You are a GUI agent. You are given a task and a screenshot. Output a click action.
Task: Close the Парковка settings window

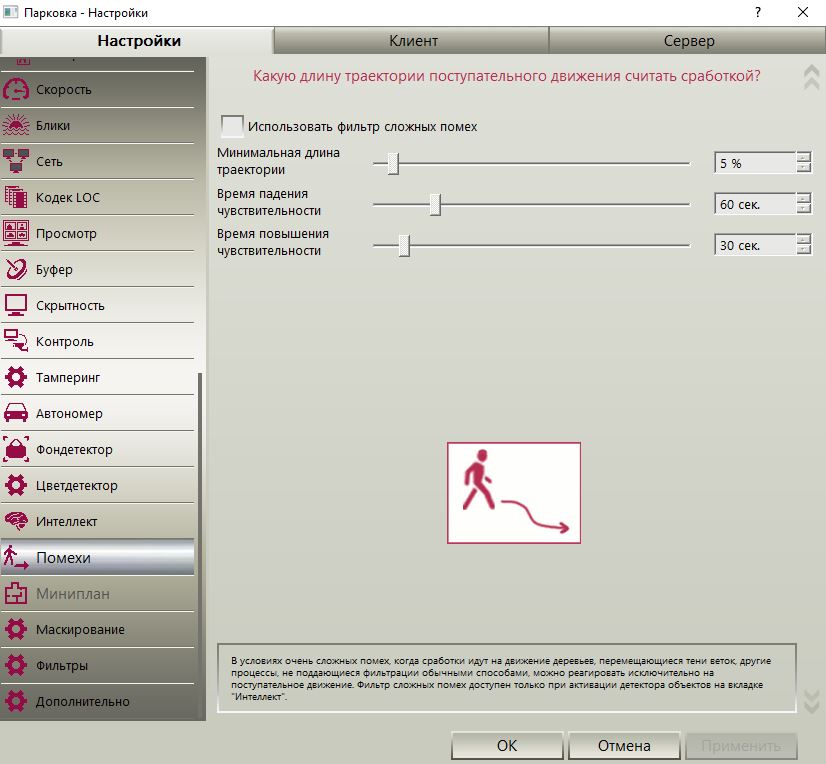click(803, 13)
